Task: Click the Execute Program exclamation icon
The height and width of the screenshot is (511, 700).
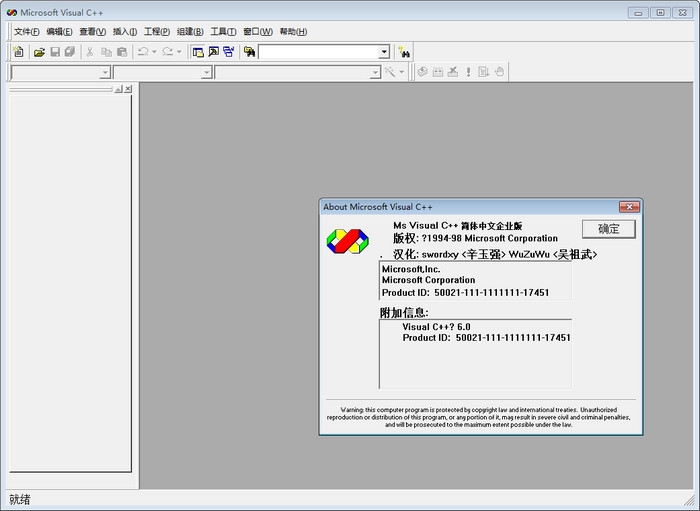Action: tap(468, 72)
